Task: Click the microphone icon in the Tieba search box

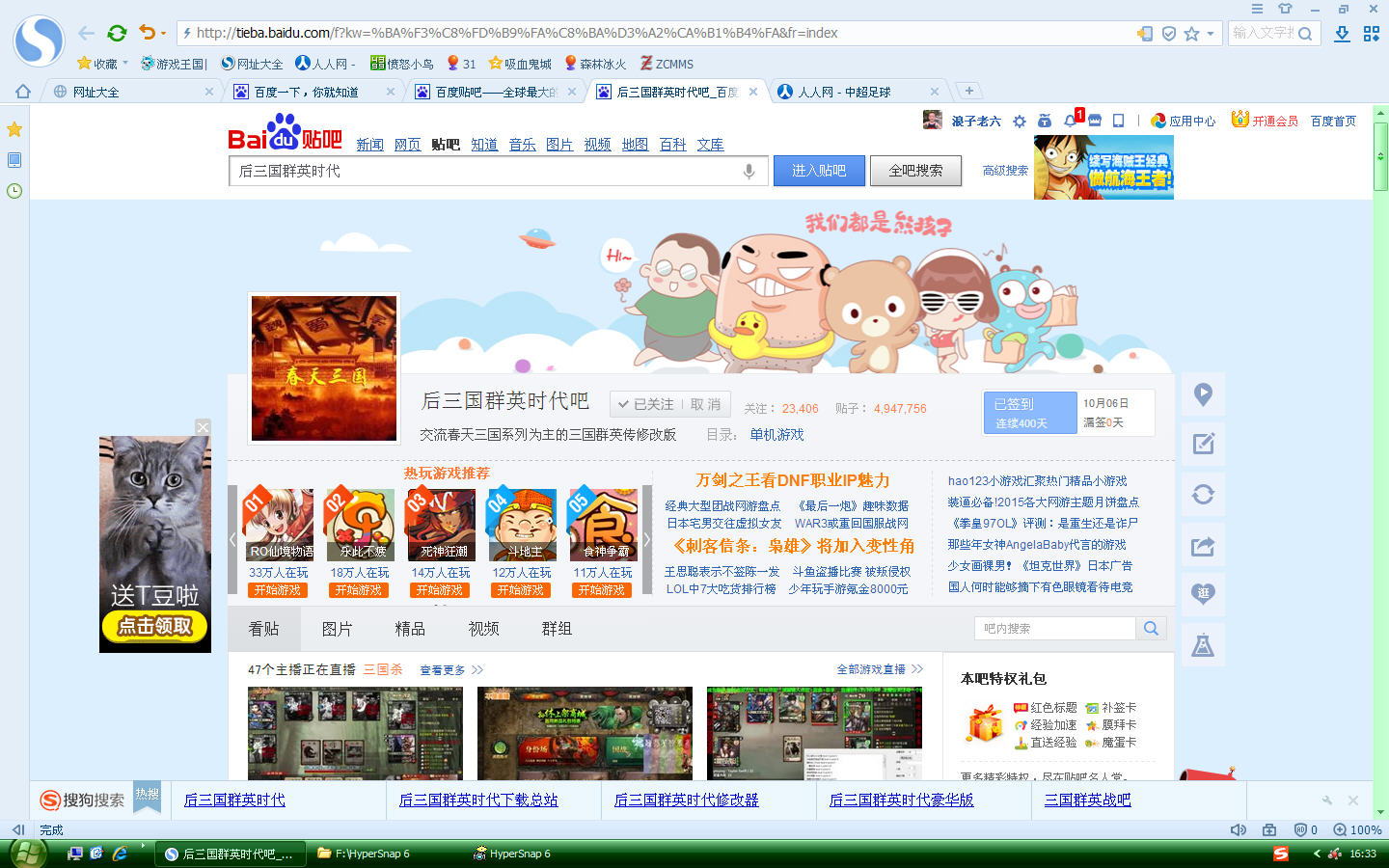Action: point(749,172)
